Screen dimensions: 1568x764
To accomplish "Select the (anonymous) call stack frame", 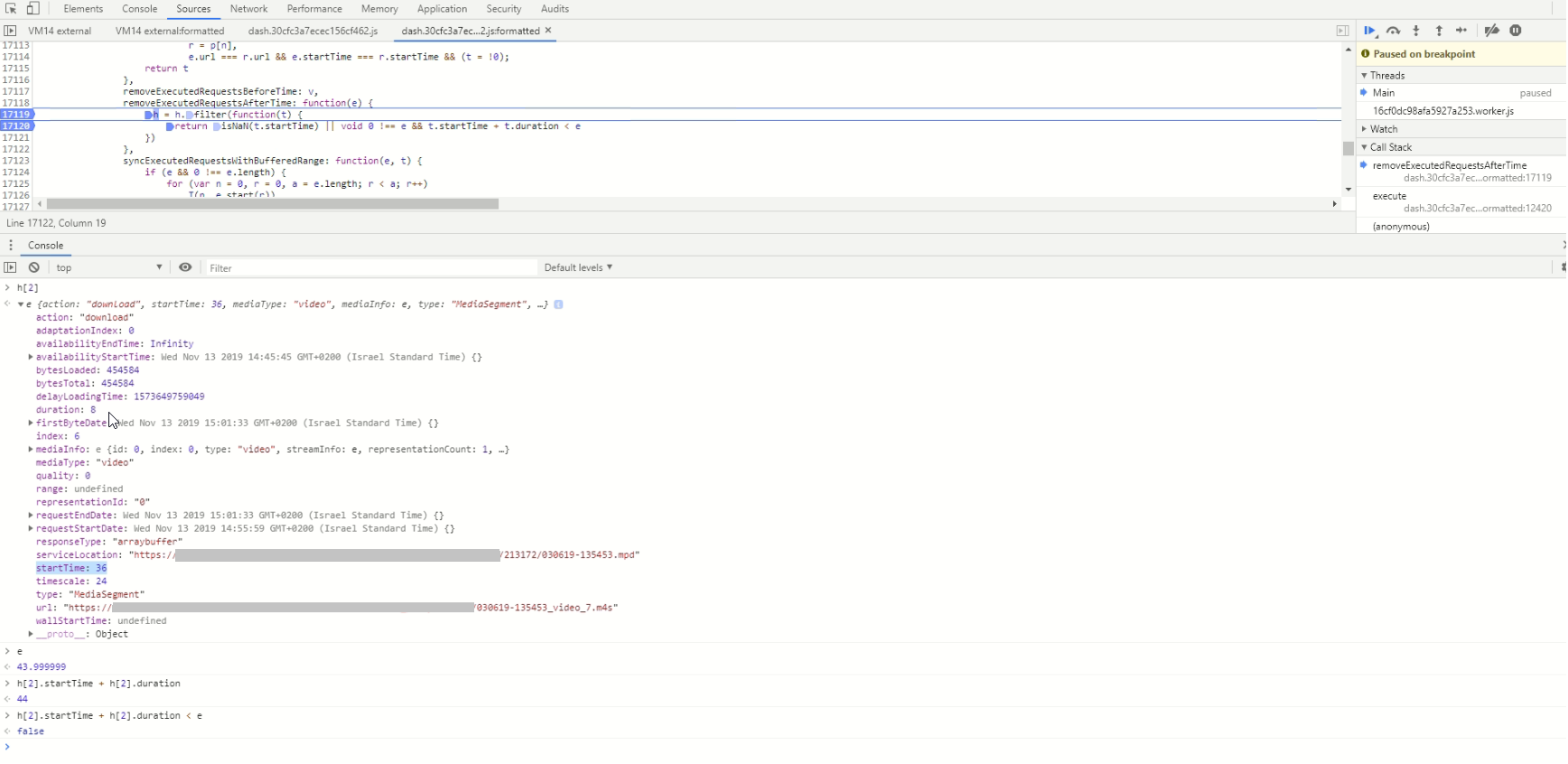I will [x=1461, y=227].
